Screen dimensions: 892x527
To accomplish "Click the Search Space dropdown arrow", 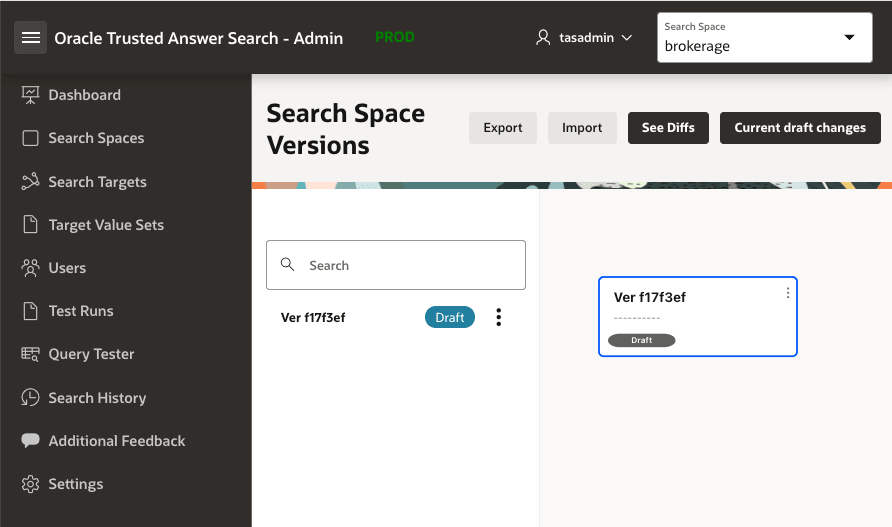I will click(849, 38).
